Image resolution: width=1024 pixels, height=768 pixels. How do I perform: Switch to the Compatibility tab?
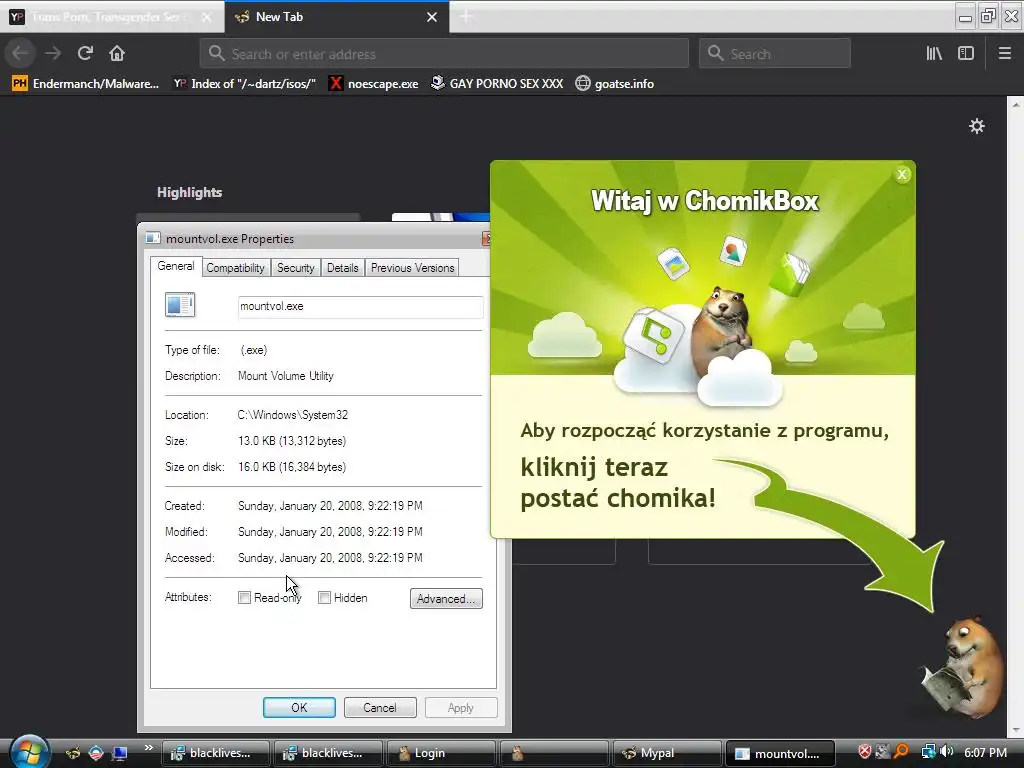tap(235, 268)
